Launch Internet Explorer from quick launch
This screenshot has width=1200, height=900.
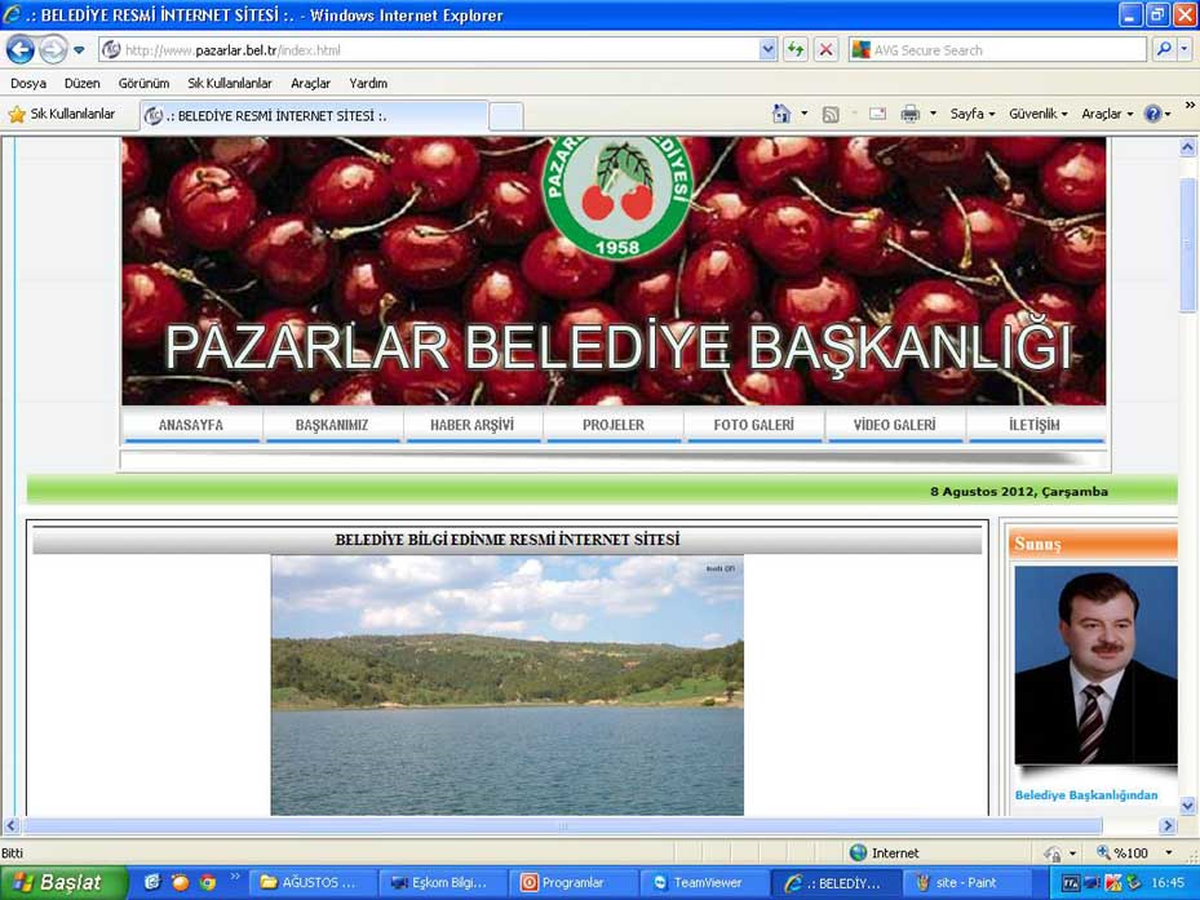153,883
